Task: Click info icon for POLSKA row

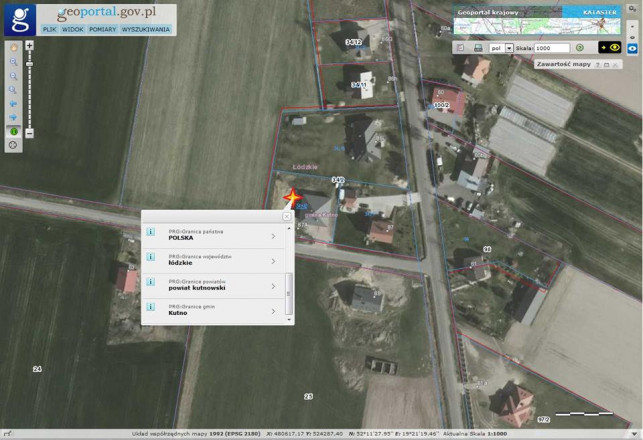Action: 150,232
